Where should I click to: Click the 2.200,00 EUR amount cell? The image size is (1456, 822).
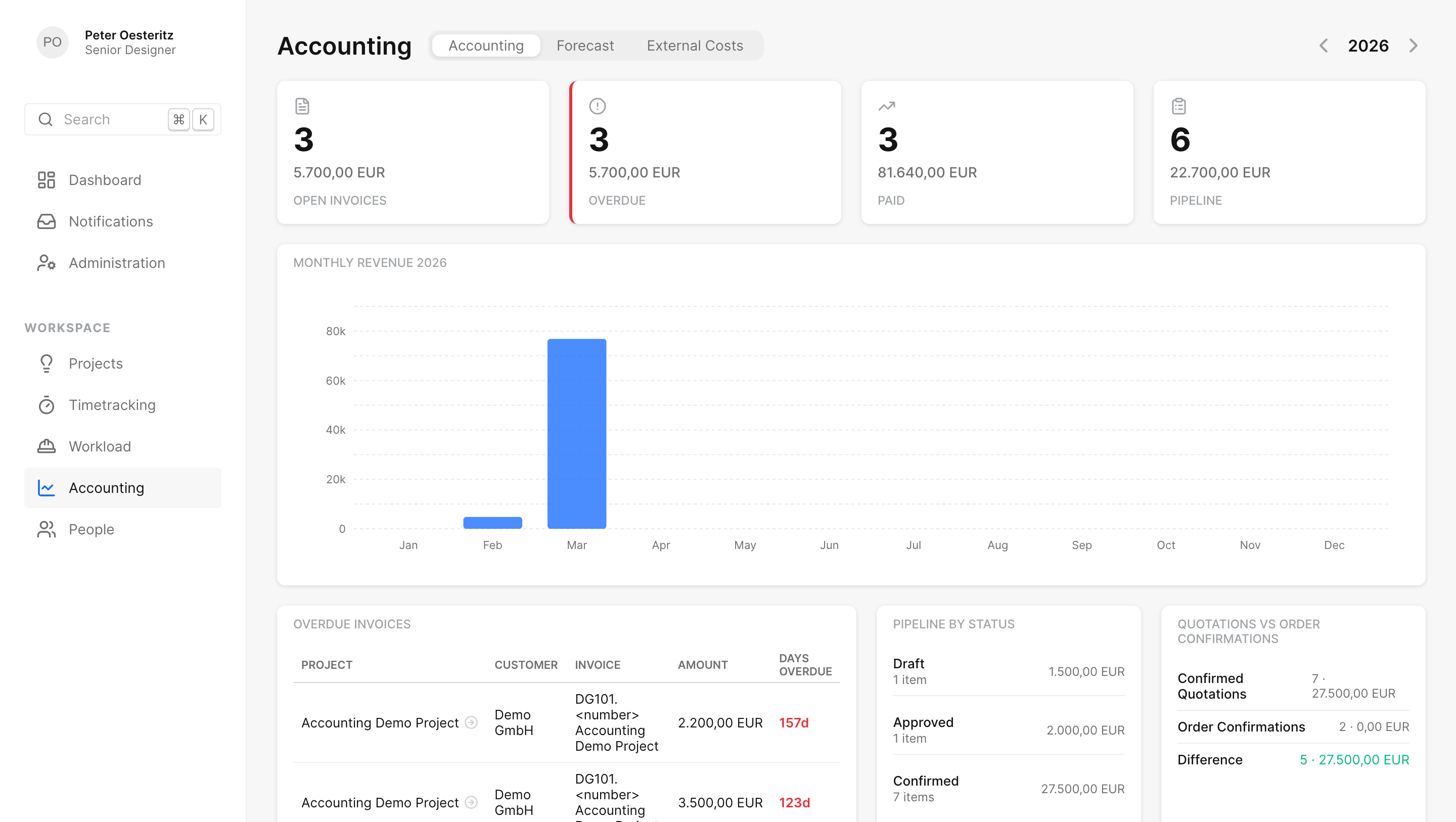tap(720, 722)
